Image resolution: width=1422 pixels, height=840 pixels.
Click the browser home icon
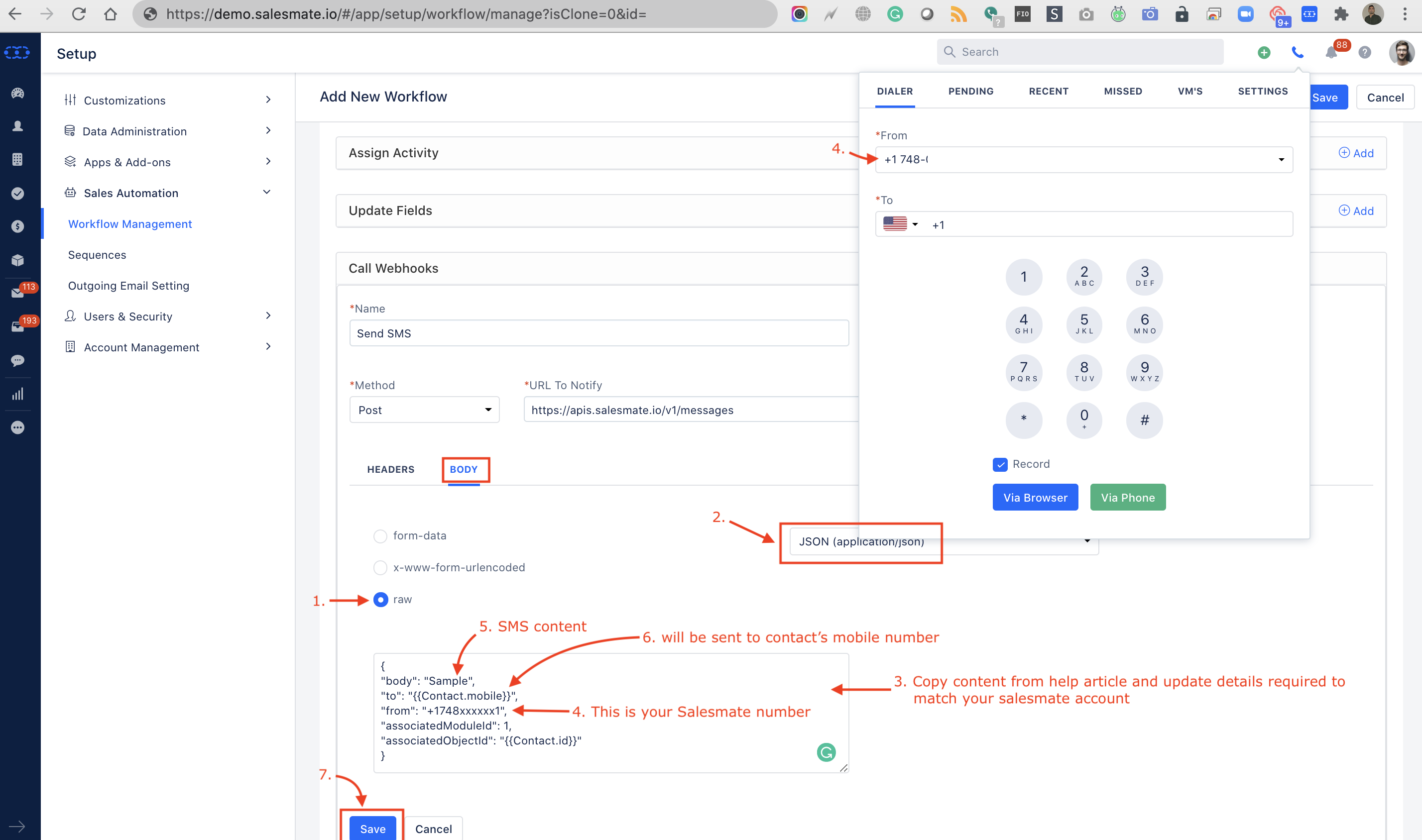[111, 13]
